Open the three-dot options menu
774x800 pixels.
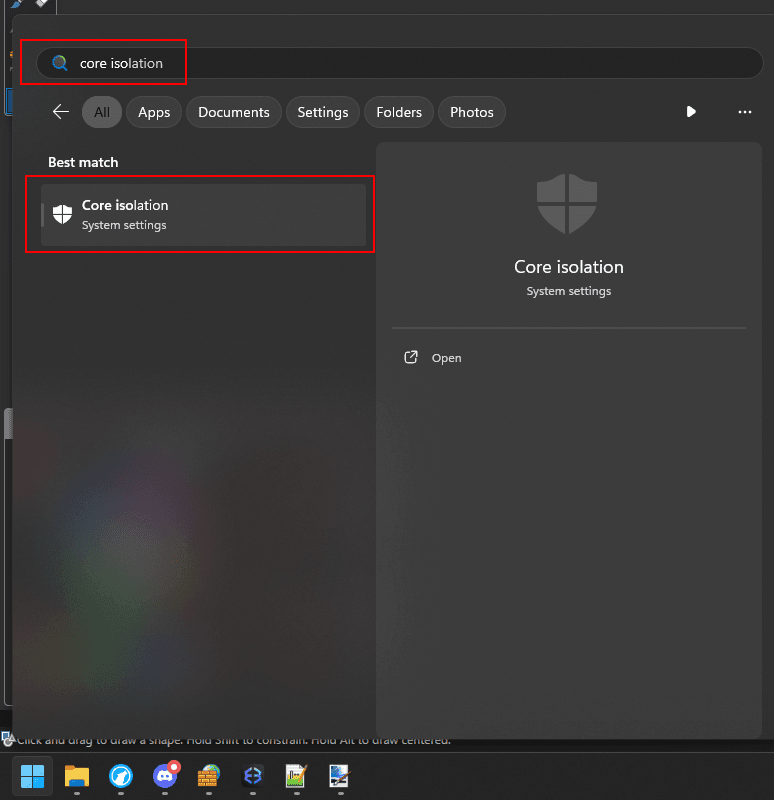tap(745, 112)
